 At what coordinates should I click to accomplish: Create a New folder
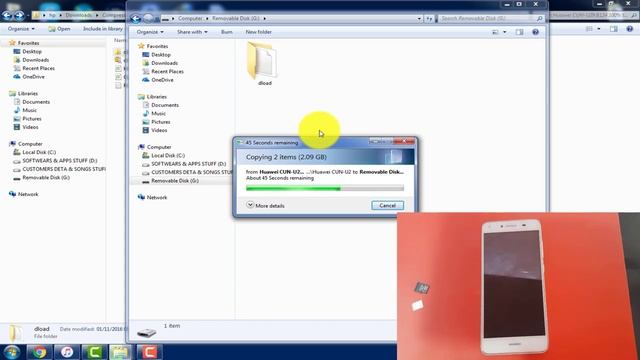click(258, 32)
